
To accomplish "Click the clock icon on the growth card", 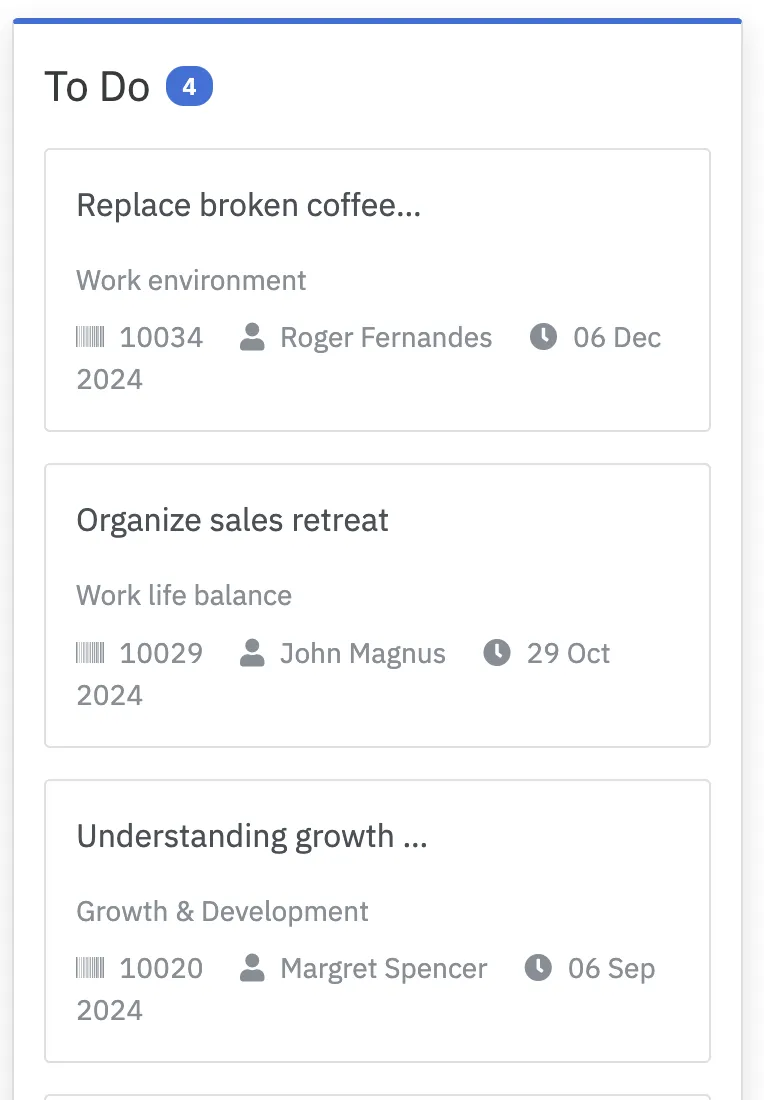I will (537, 968).
